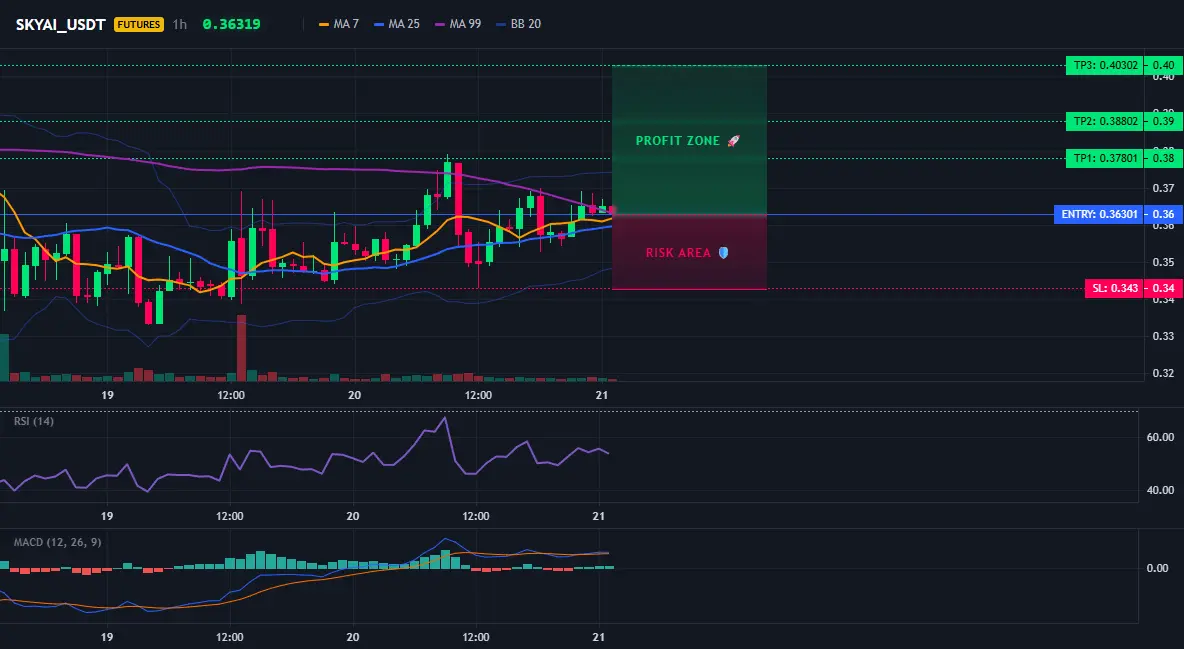Click the SL: 0.343 stop-loss label
The image size is (1184, 649).
(1114, 288)
